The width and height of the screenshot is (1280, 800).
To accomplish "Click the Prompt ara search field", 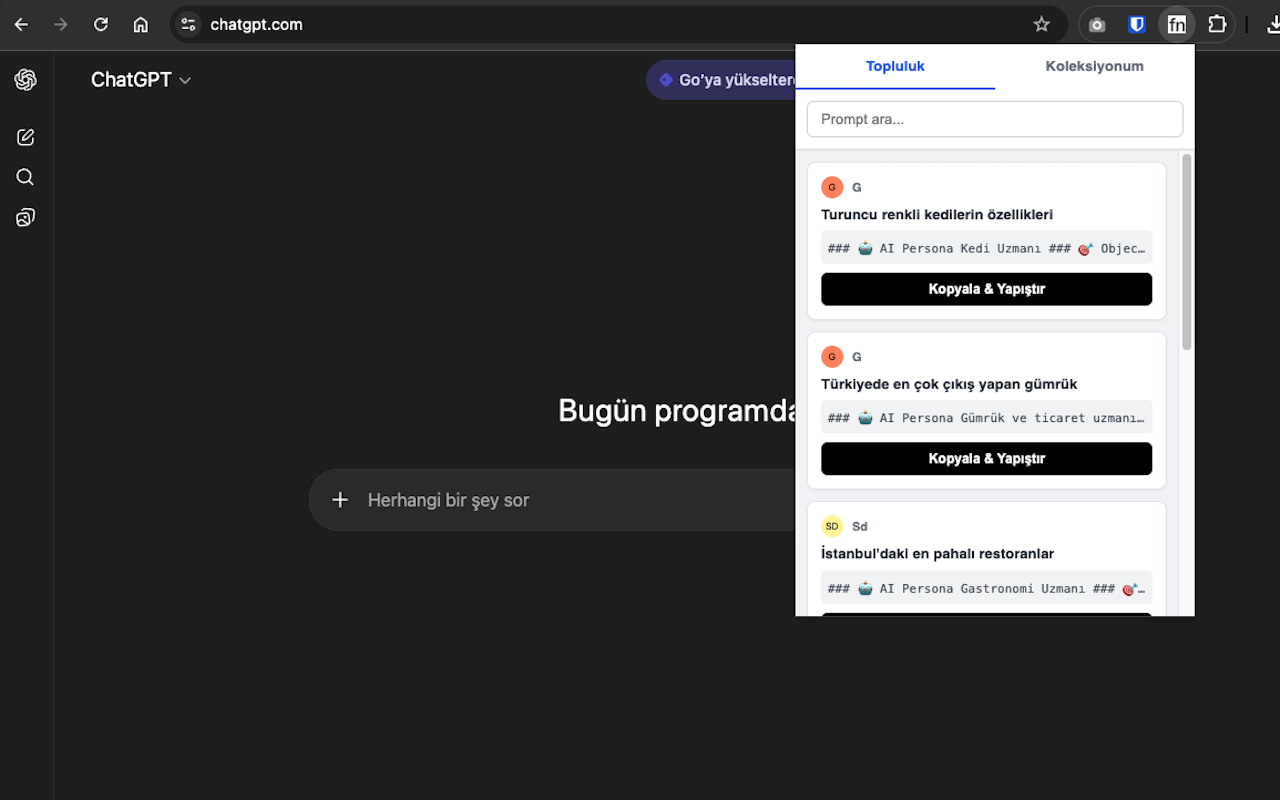I will pos(995,119).
